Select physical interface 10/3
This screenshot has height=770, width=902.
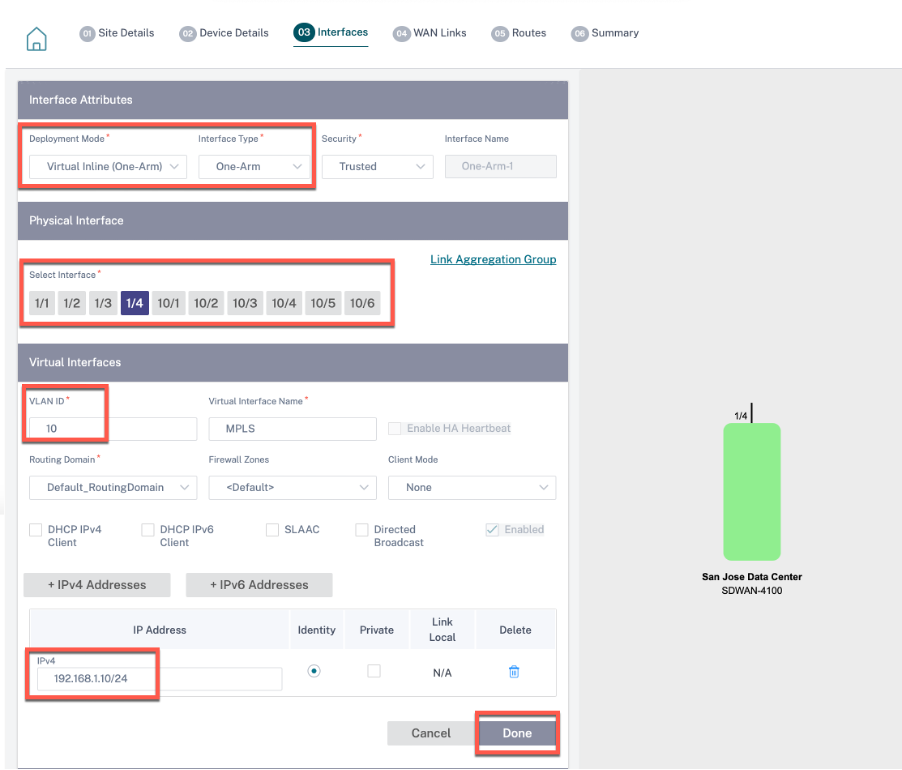tap(245, 303)
